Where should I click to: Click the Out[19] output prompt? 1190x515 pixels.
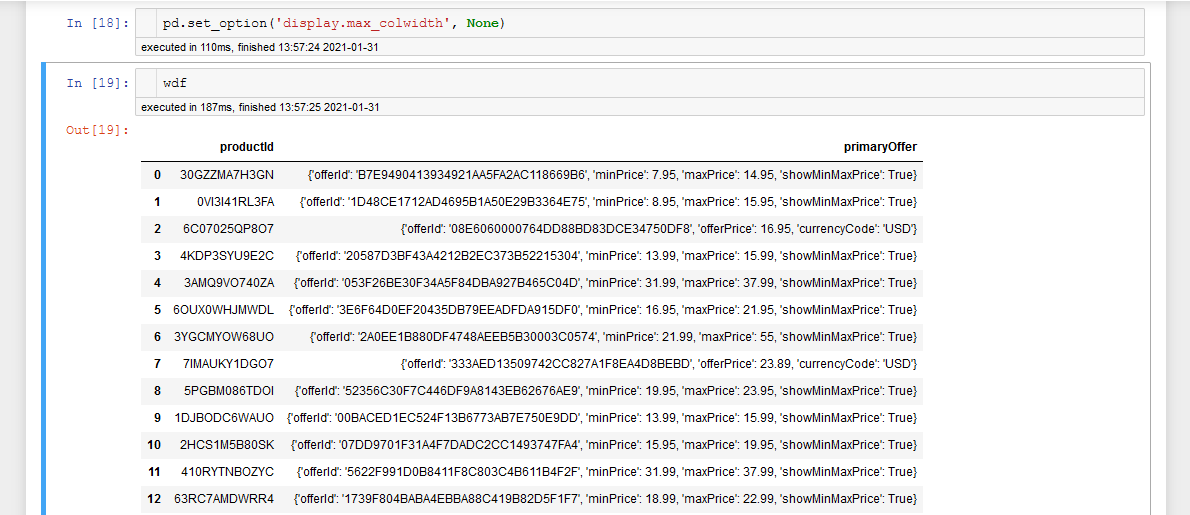[99, 130]
